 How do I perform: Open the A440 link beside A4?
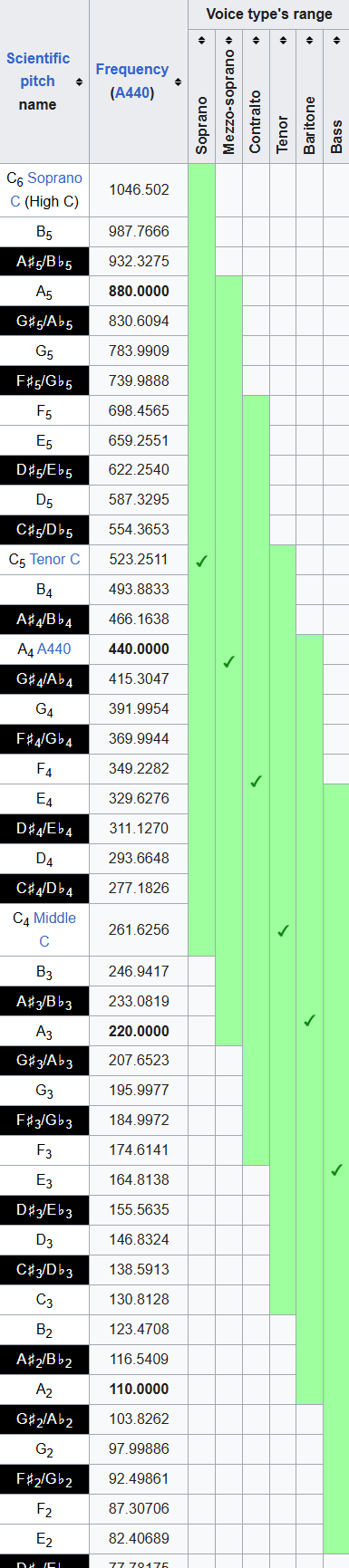tap(53, 649)
